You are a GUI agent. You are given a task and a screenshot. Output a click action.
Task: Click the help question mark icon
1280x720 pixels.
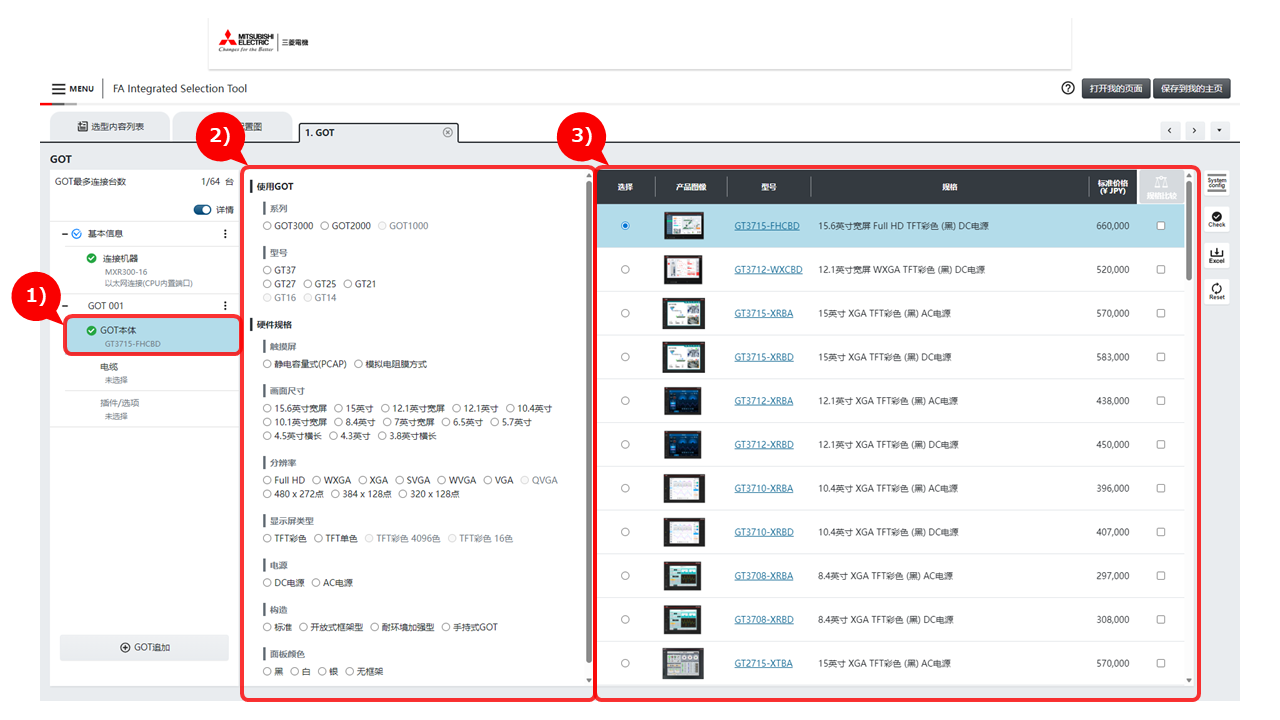1068,88
